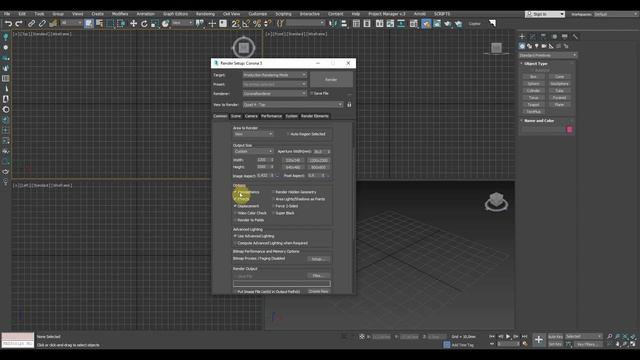
Task: Click the Perspective viewport ViewCube
Action: [x=496, y=201]
